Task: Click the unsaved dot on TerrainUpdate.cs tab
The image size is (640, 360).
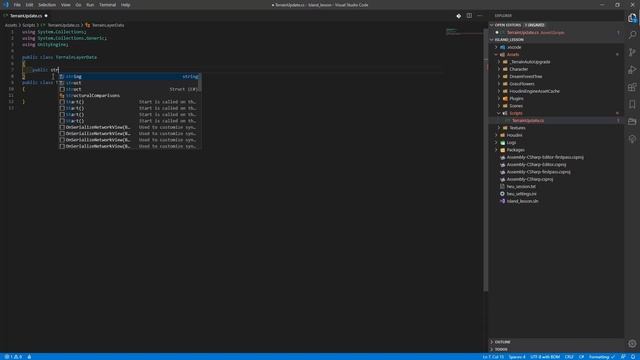Action: [x=46, y=16]
